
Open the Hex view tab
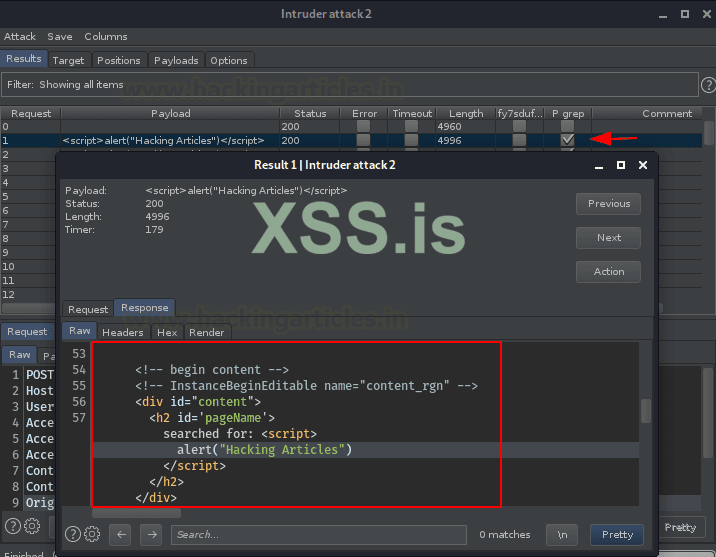pyautogui.click(x=167, y=332)
